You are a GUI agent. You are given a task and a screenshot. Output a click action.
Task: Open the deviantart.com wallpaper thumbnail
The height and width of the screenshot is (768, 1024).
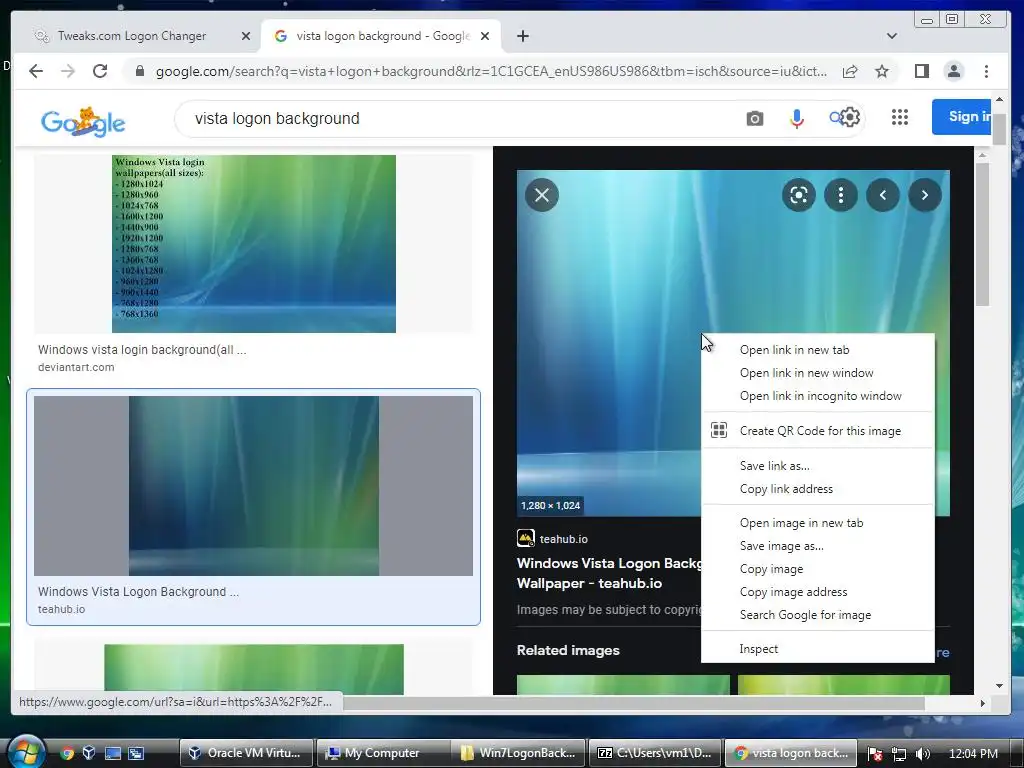tap(253, 244)
